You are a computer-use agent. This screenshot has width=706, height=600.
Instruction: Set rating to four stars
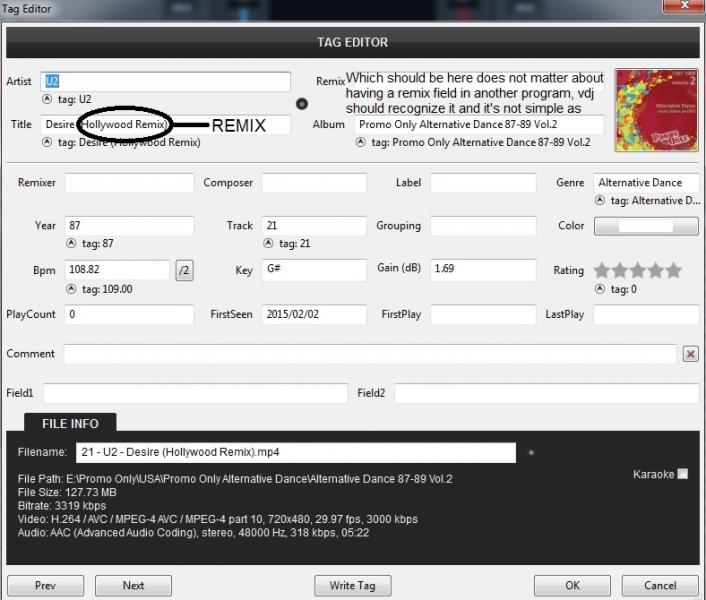tap(656, 271)
